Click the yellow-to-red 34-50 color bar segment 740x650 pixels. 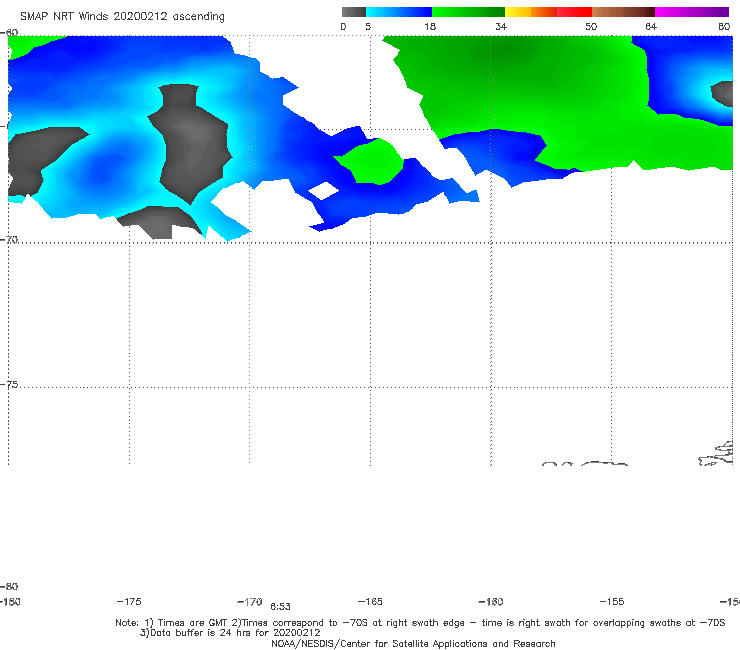[x=548, y=12]
